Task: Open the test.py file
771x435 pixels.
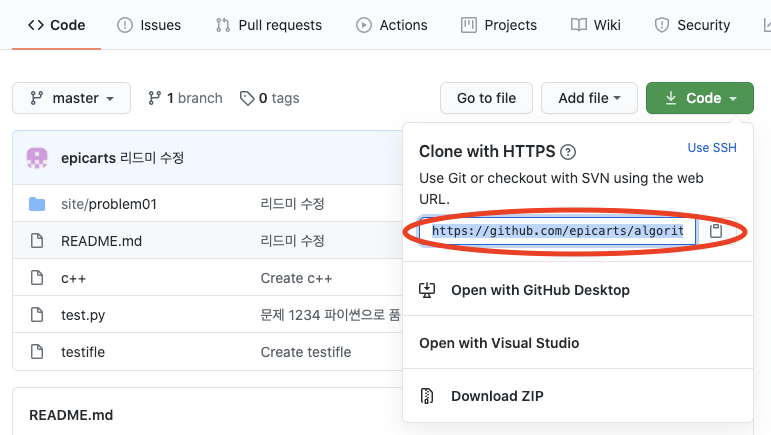Action: point(83,315)
